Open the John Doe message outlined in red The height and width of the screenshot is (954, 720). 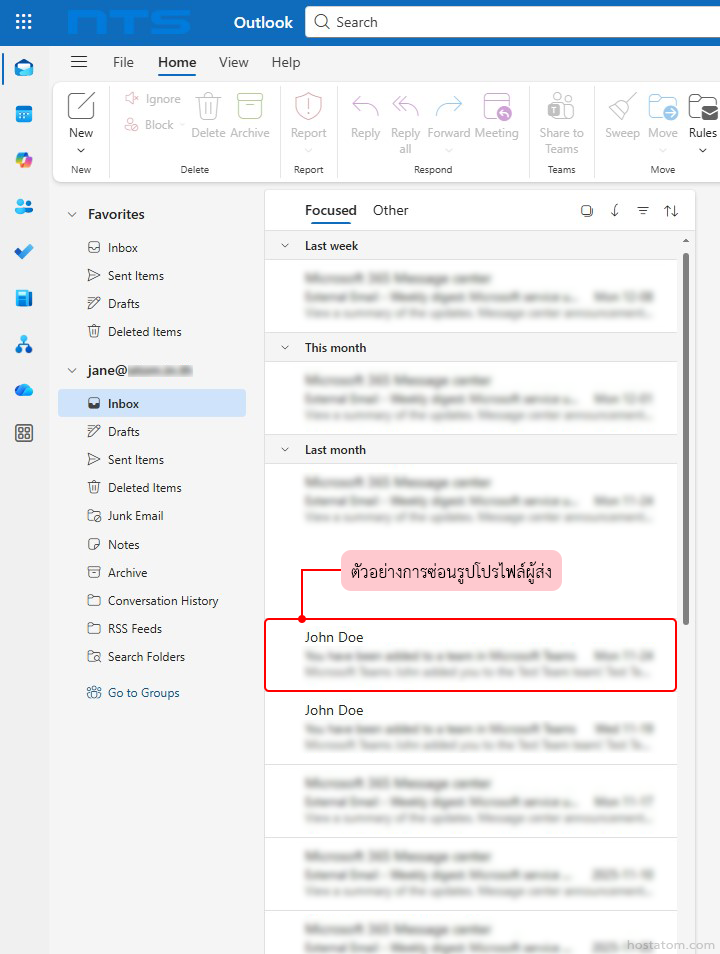470,655
